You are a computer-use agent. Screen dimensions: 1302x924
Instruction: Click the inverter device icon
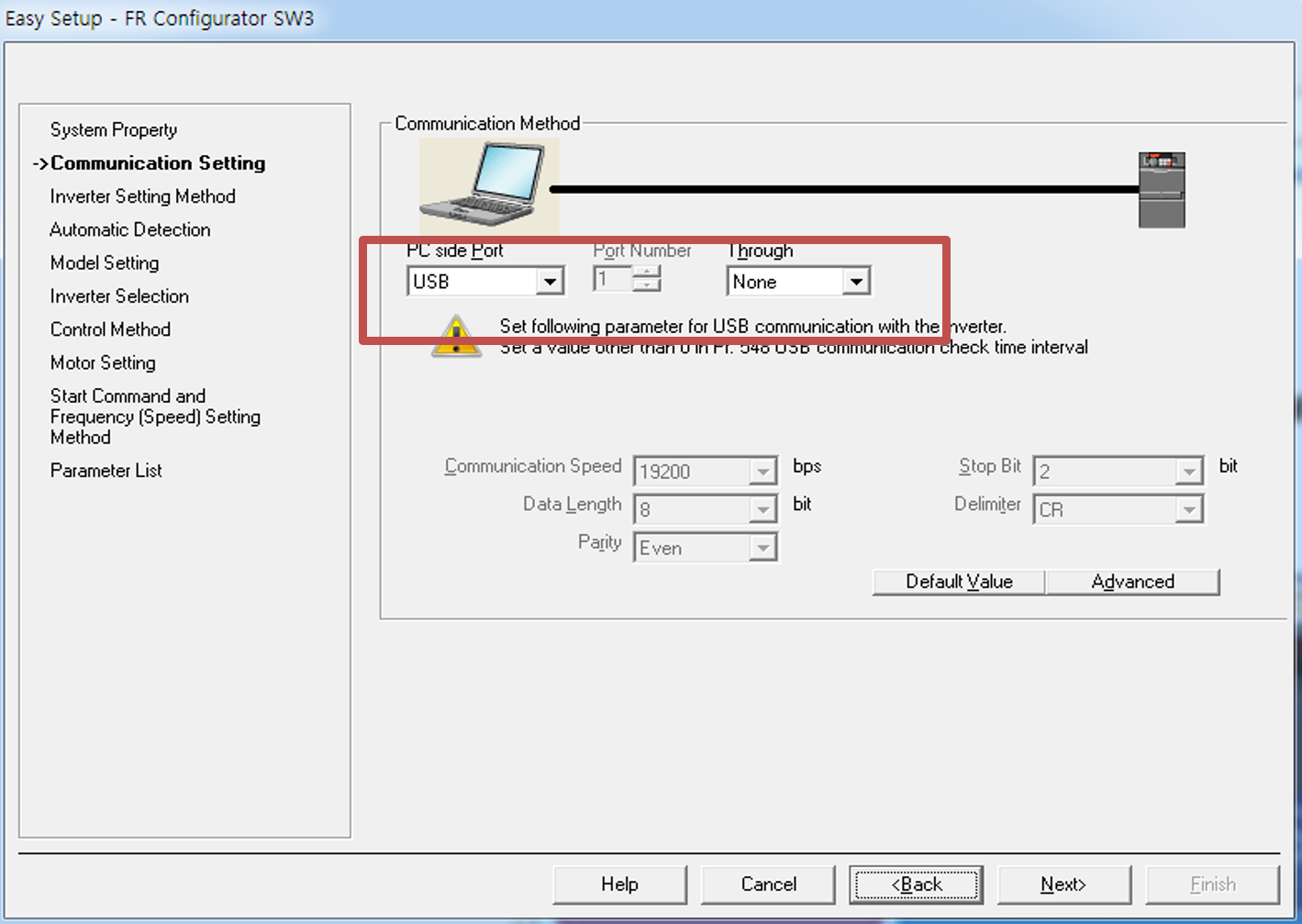pyautogui.click(x=1162, y=190)
